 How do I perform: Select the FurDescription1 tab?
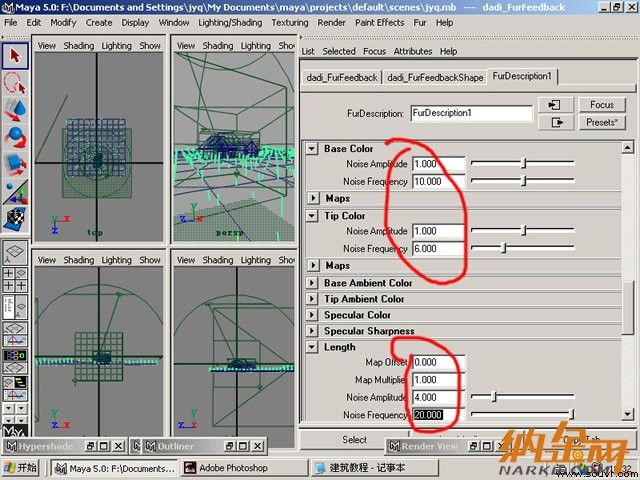[x=522, y=76]
